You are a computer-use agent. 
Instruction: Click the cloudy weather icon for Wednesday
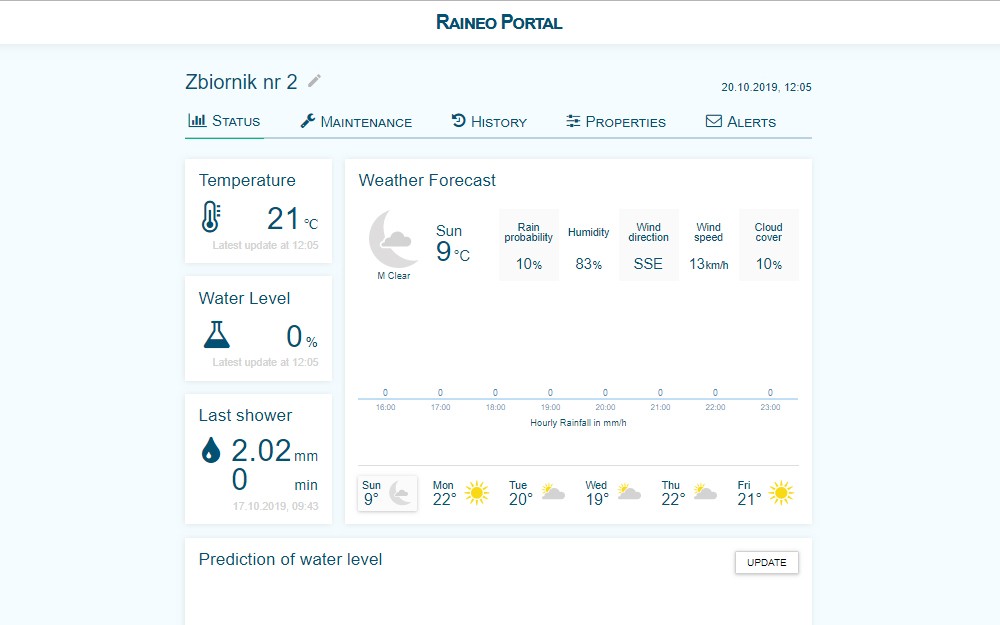(629, 489)
